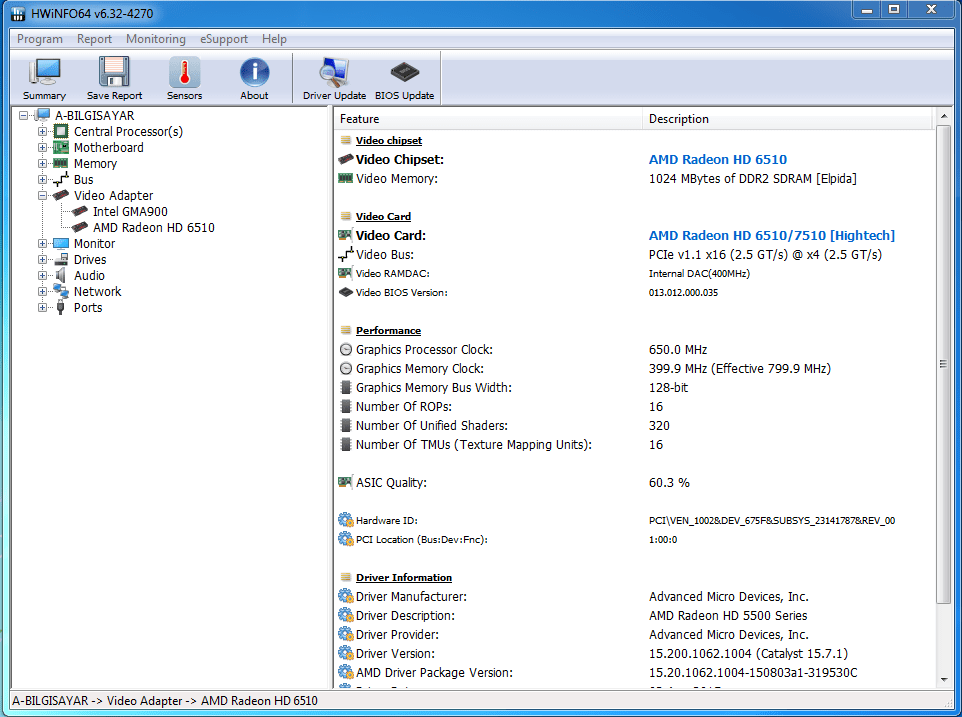
Task: Select Intel GMA900 in the tree
Action: click(x=130, y=212)
